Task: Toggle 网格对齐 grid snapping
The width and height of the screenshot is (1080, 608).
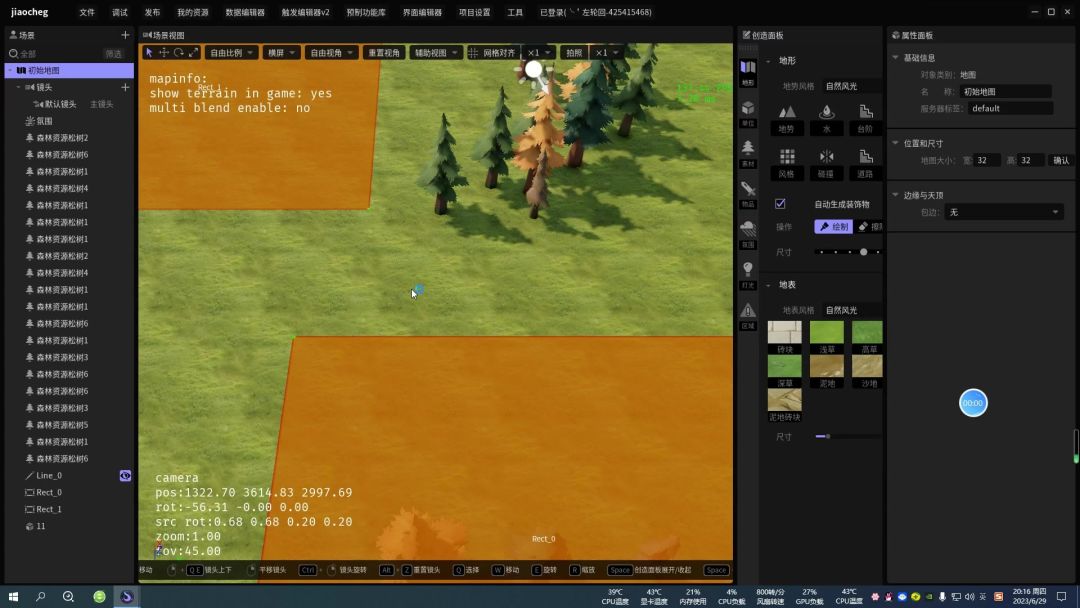Action: [492, 52]
